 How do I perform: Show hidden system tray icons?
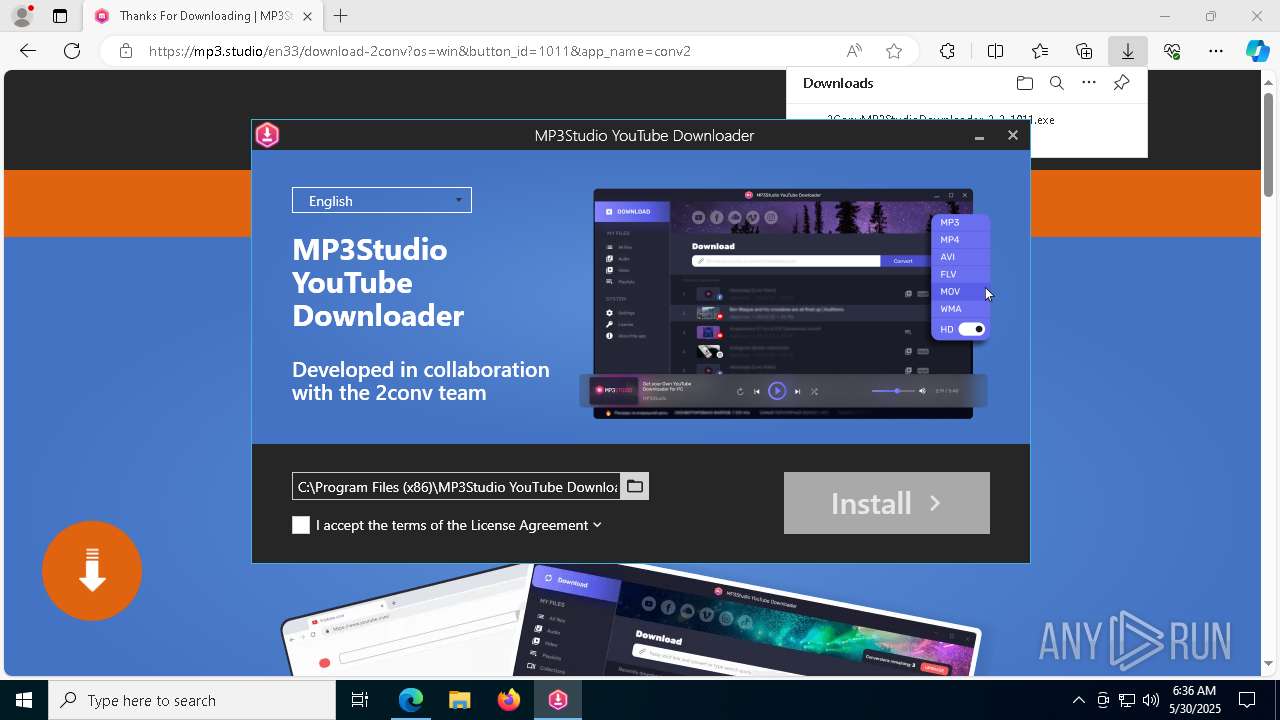click(x=1078, y=700)
